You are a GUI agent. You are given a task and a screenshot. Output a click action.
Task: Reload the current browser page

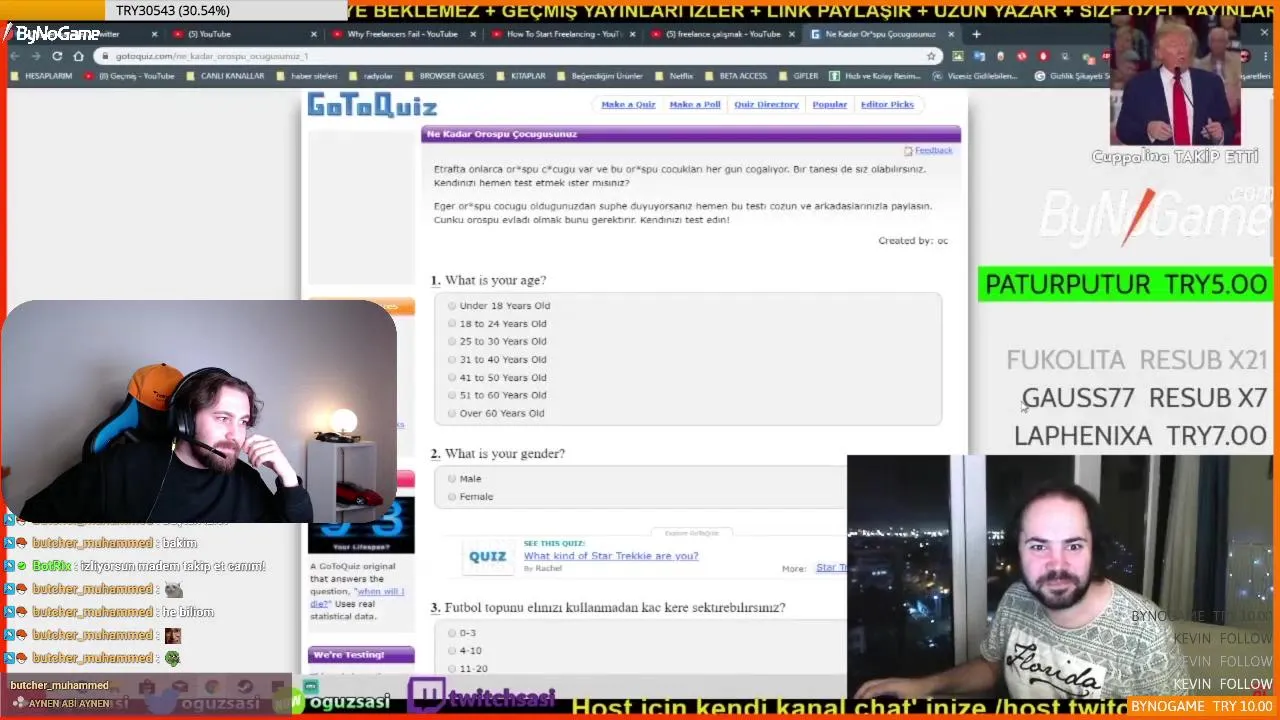tap(57, 56)
